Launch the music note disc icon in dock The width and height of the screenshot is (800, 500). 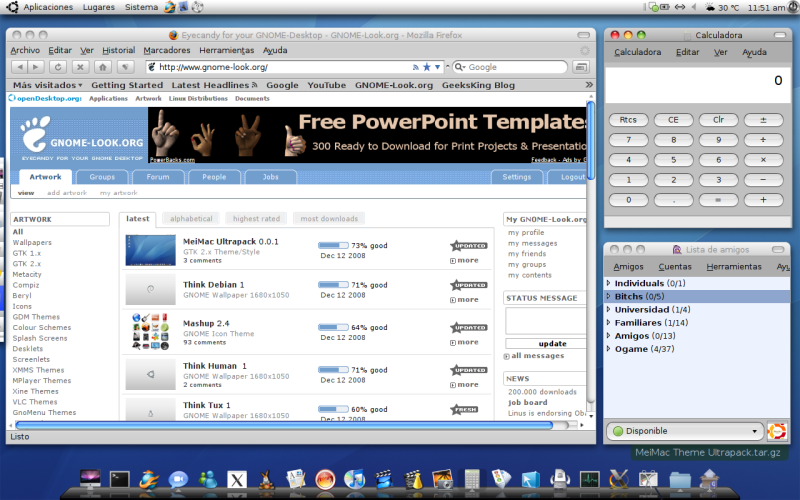click(354, 480)
